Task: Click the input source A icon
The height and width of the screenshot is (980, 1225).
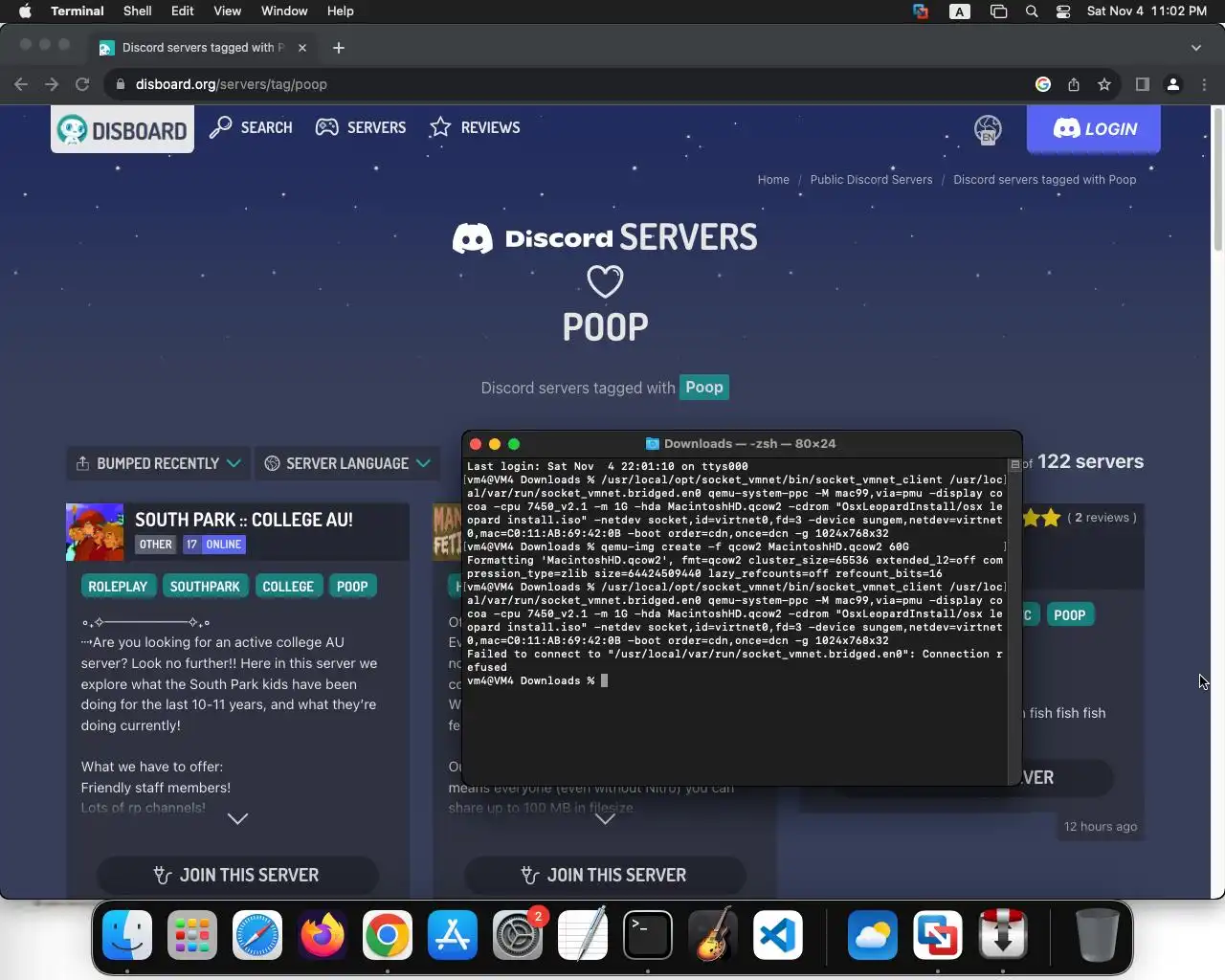Action: [959, 11]
